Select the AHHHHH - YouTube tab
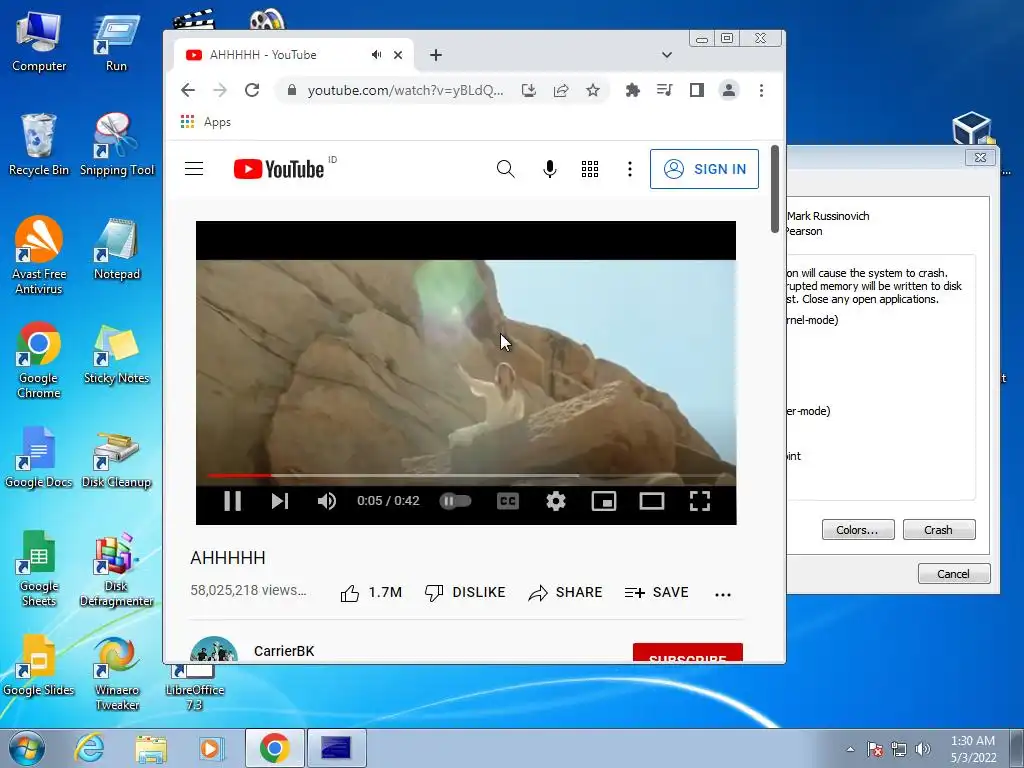Viewport: 1024px width, 768px height. tap(293, 55)
